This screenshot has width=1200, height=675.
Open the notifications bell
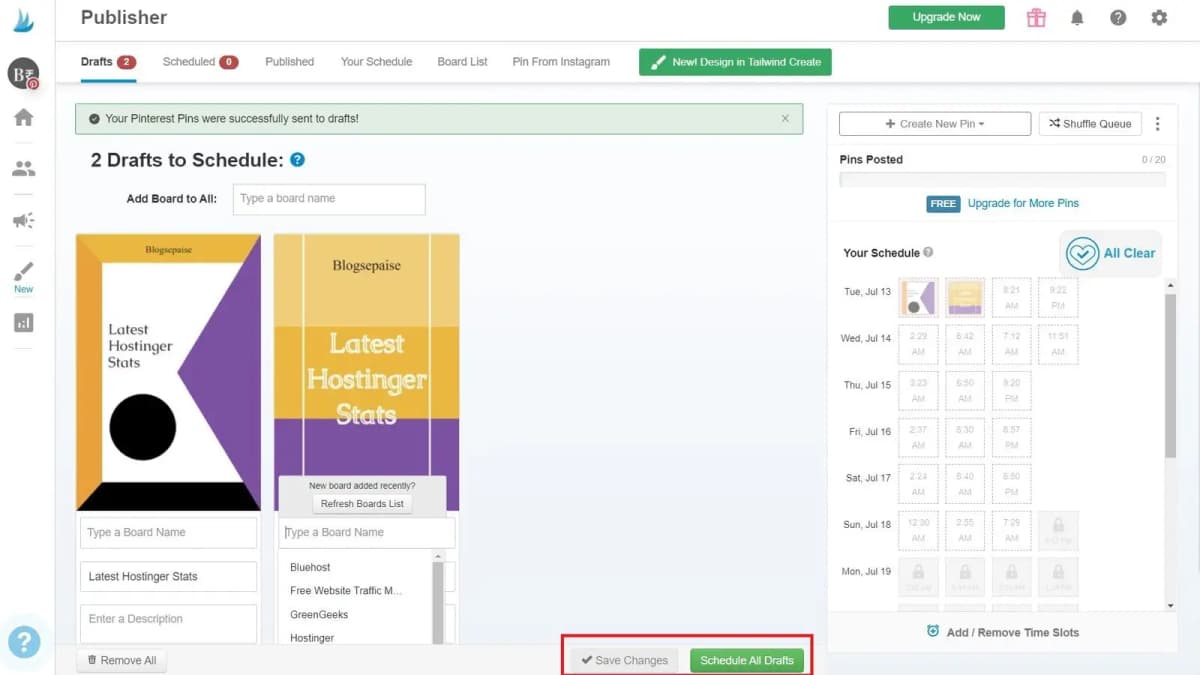pos(1077,18)
